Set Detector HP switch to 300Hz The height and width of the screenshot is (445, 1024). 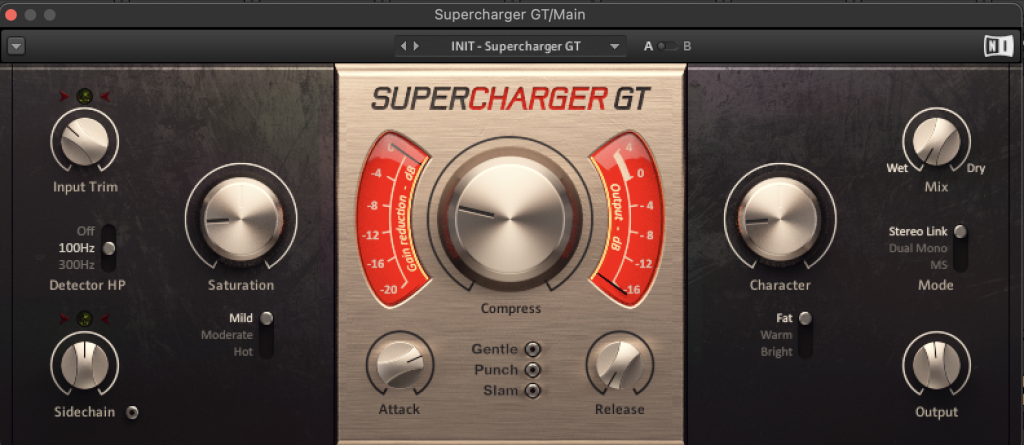click(x=77, y=265)
